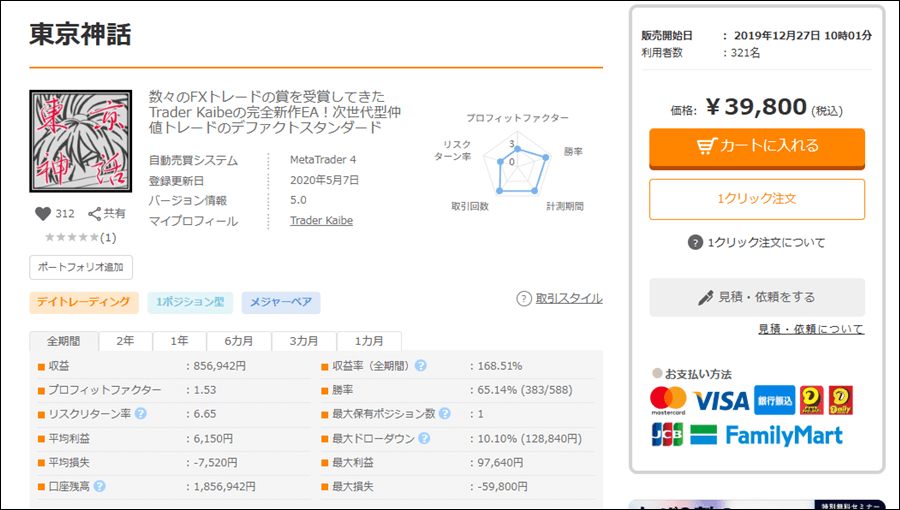This screenshot has width=900, height=510.
Task: Click the share icon
Action: click(95, 213)
